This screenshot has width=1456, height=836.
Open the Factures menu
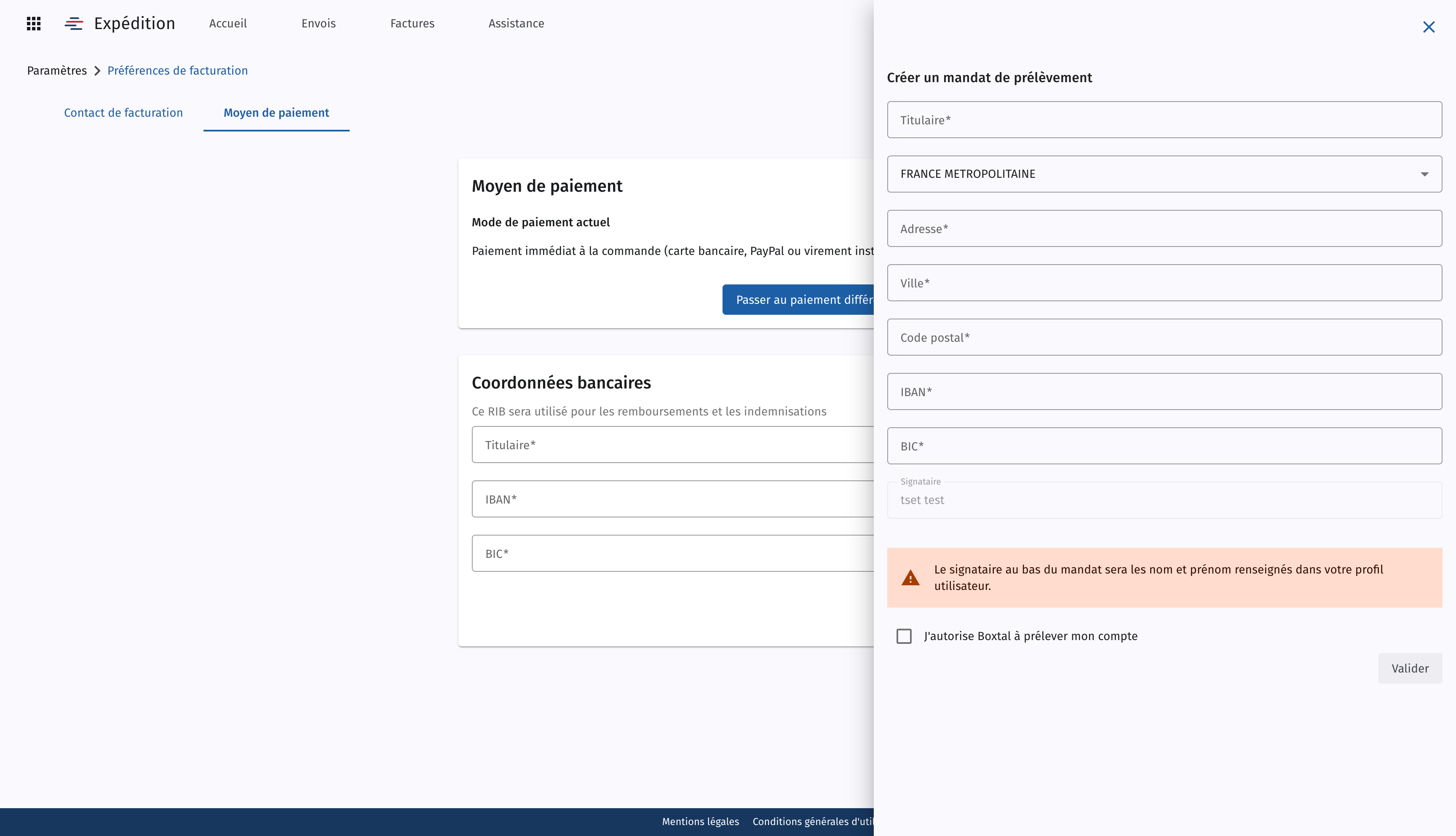point(412,24)
